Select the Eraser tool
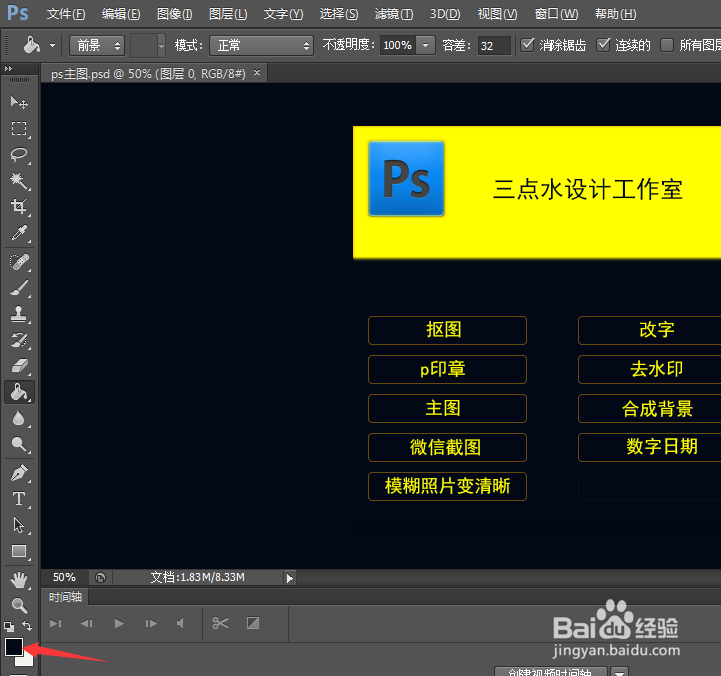Screen dimensions: 721x676 19,366
